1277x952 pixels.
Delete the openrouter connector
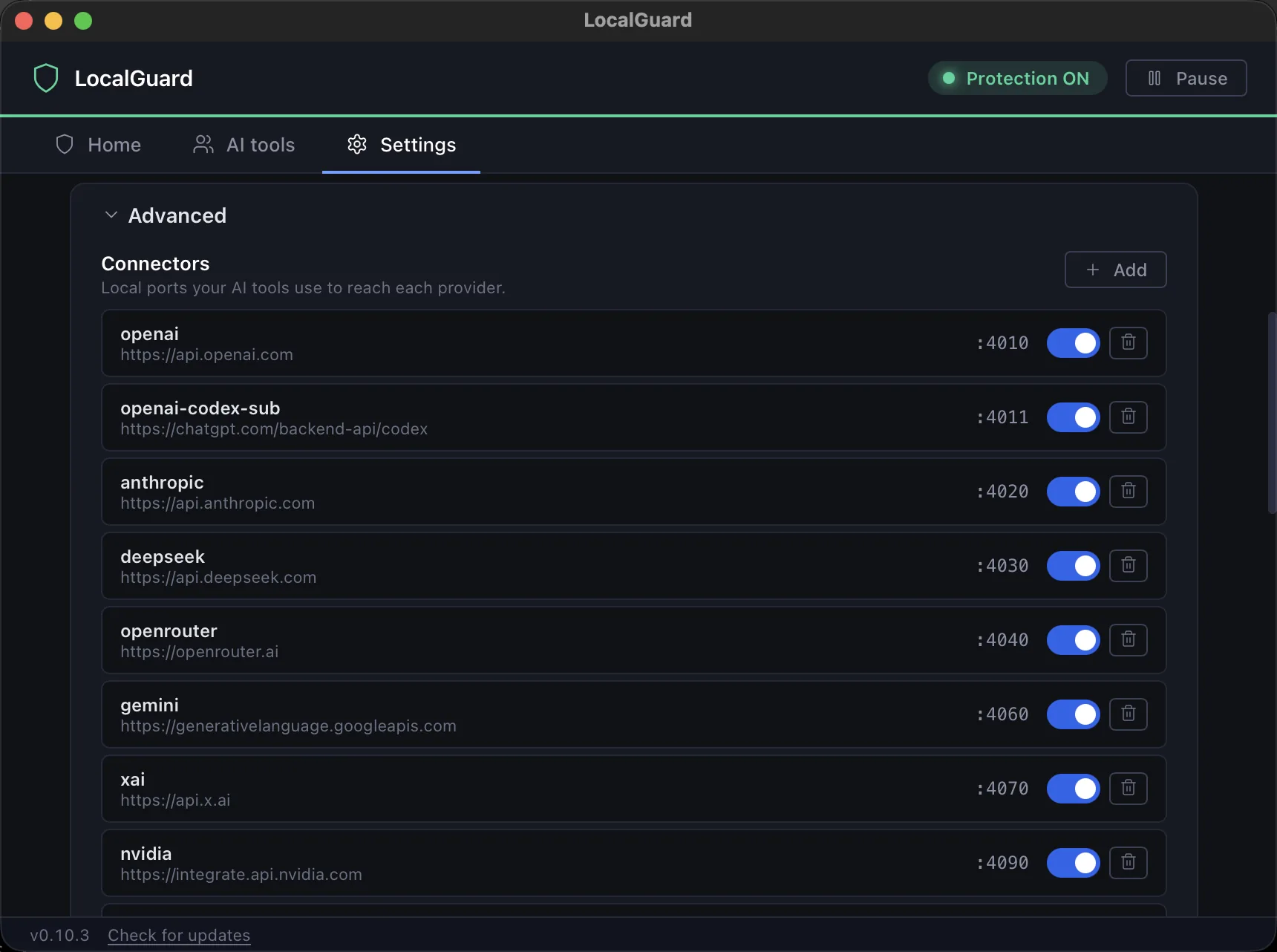tap(1128, 639)
